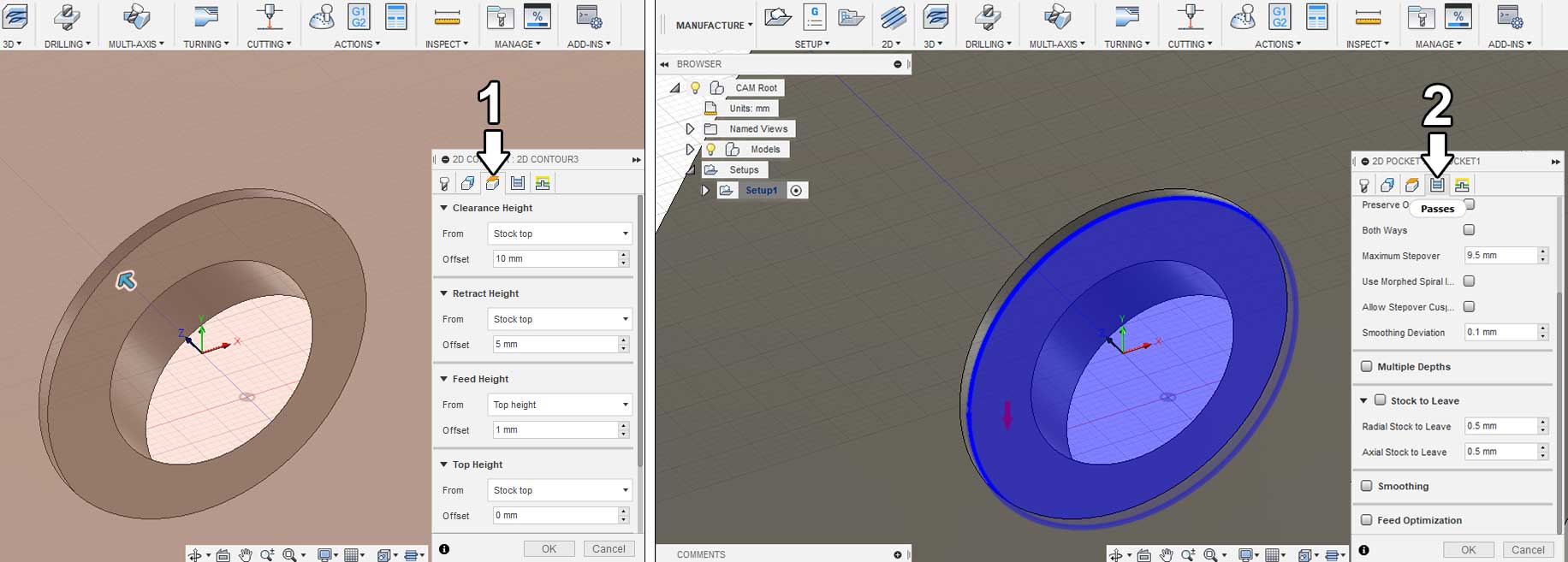1568x562 pixels.
Task: Click Clearance Height Offset 10 mm field
Action: coord(555,258)
